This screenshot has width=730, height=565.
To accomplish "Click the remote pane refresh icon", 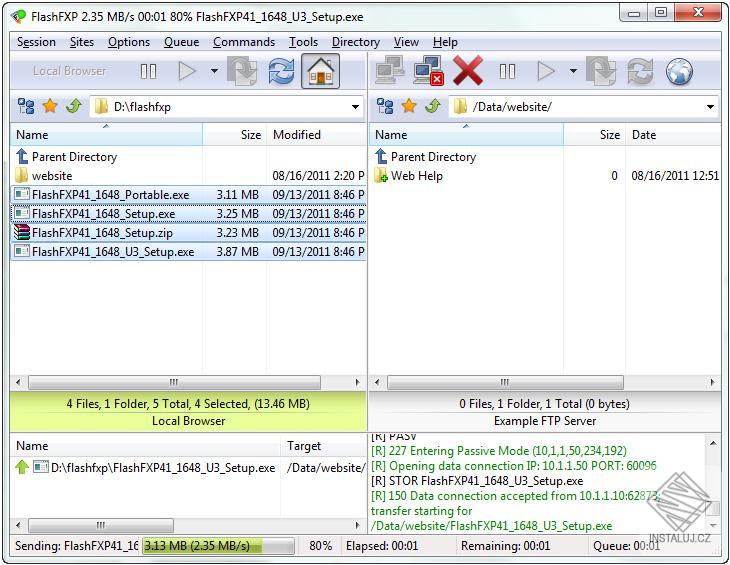I will (640, 71).
